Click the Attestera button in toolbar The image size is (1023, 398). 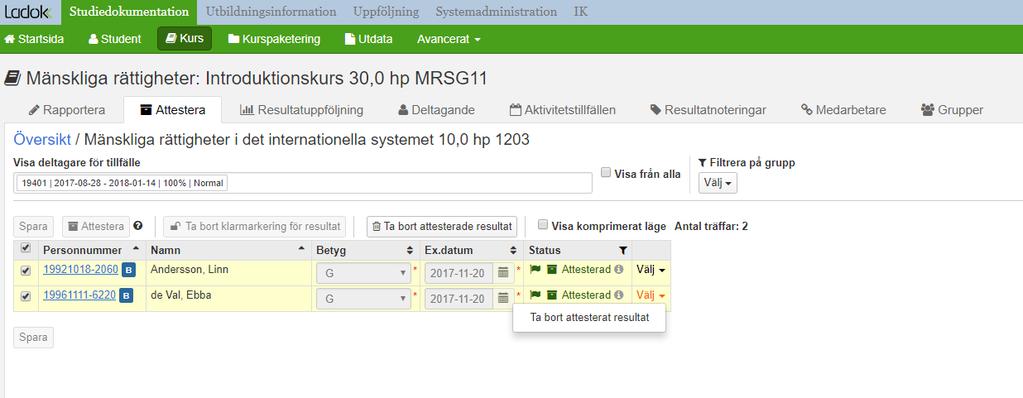pos(96,226)
